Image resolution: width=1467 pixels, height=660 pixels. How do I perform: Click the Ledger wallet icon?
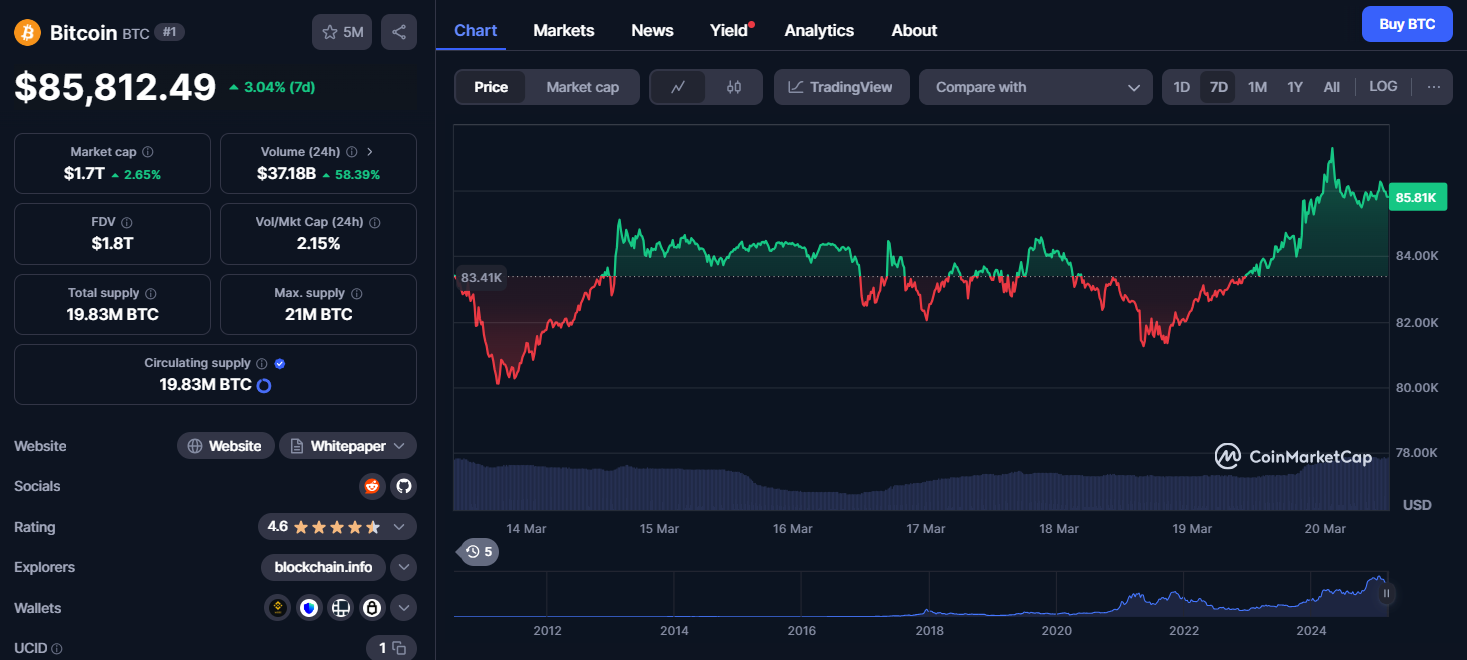pos(341,607)
